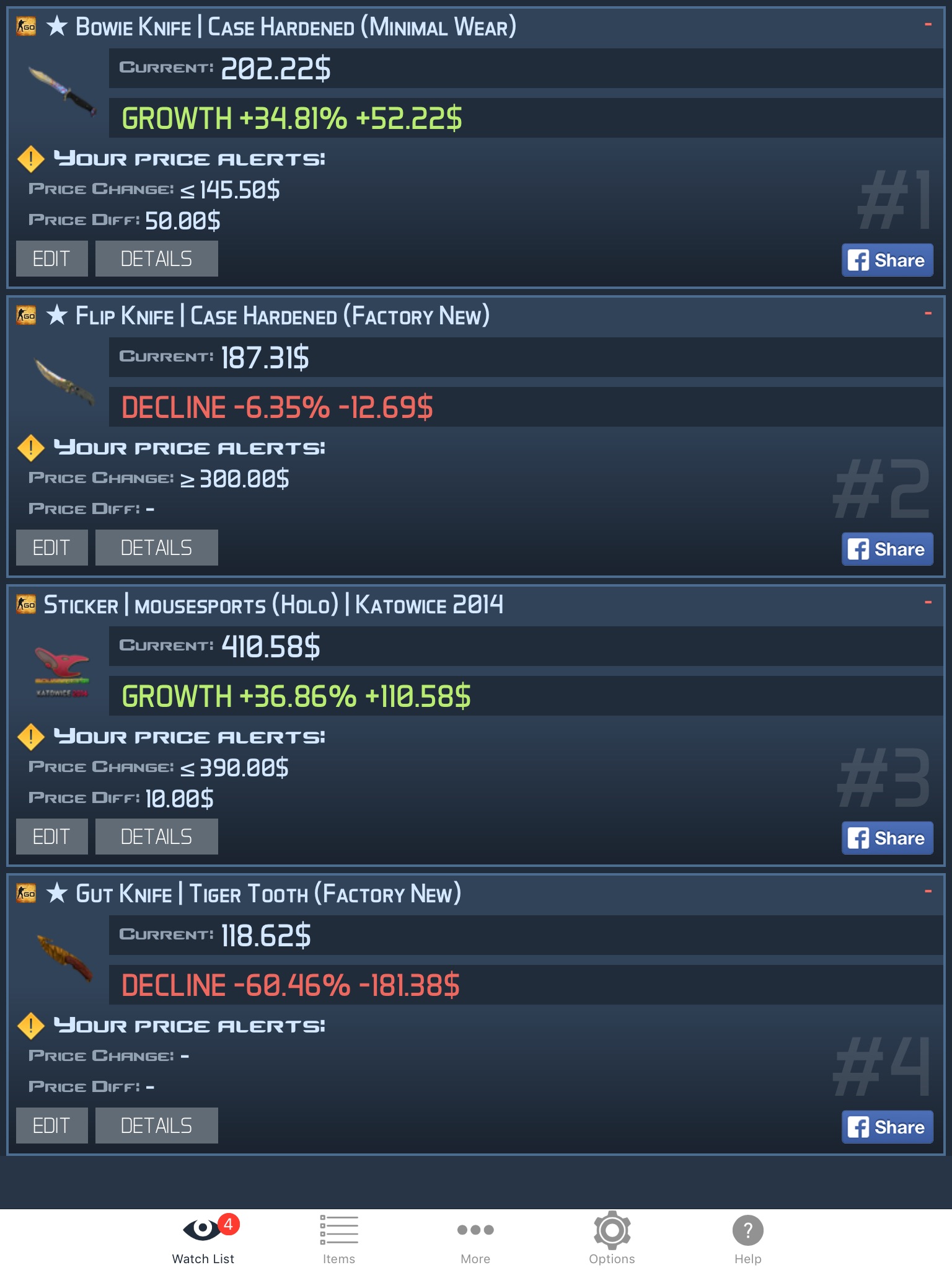The height and width of the screenshot is (1270, 952).
Task: Share Gut Knife on Facebook
Action: 887,1127
